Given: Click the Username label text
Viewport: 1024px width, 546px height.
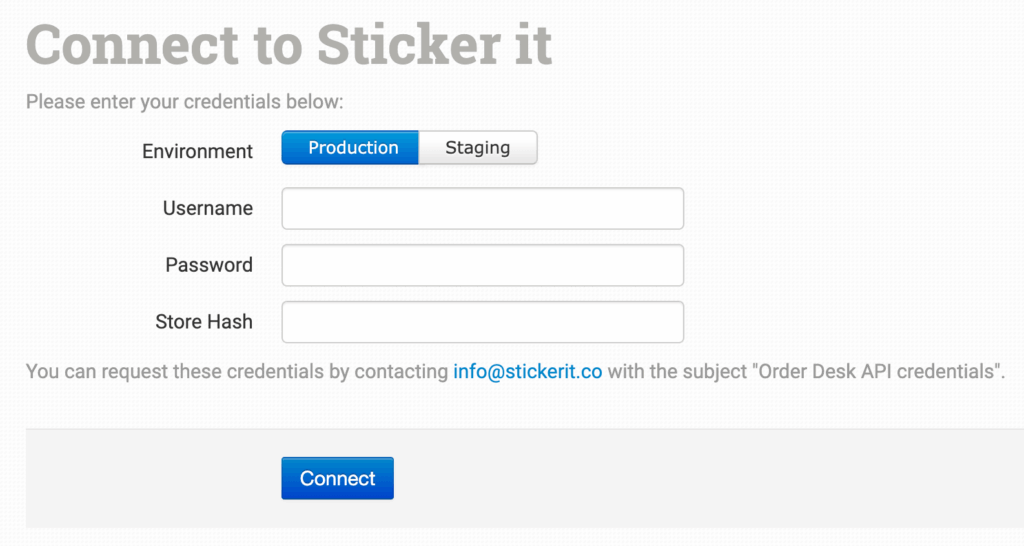Looking at the screenshot, I should click(x=207, y=208).
